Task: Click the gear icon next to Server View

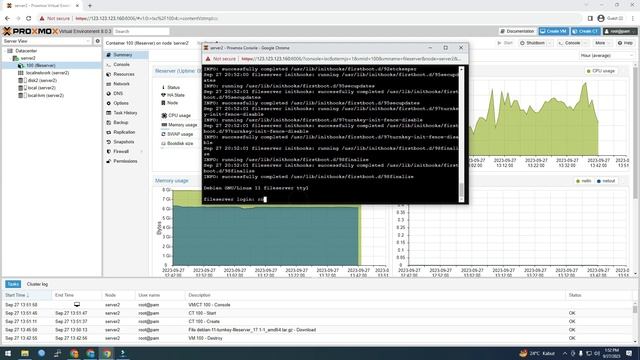Action: tap(98, 41)
